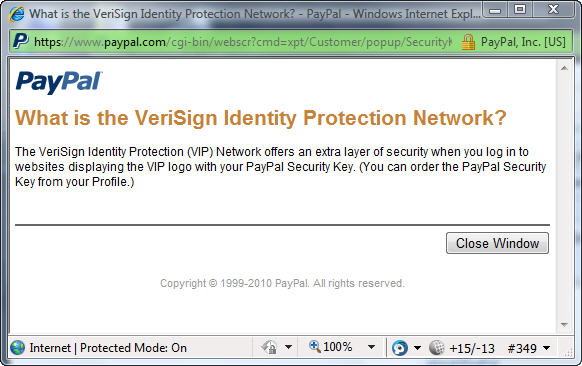The width and height of the screenshot is (582, 366).
Task: Click the privacy report lock icon in status bar
Action: (269, 347)
